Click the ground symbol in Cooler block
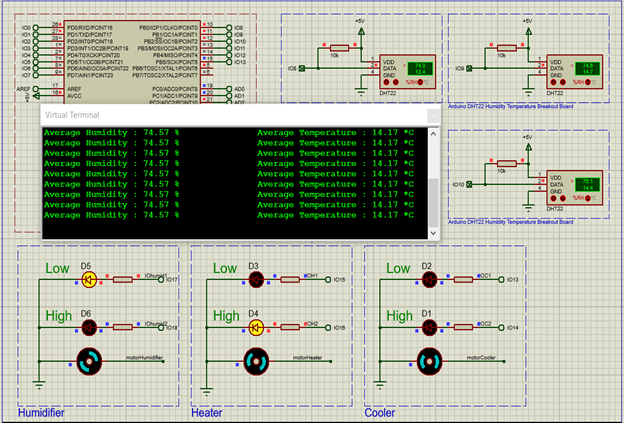The height and width of the screenshot is (423, 624). [380, 385]
